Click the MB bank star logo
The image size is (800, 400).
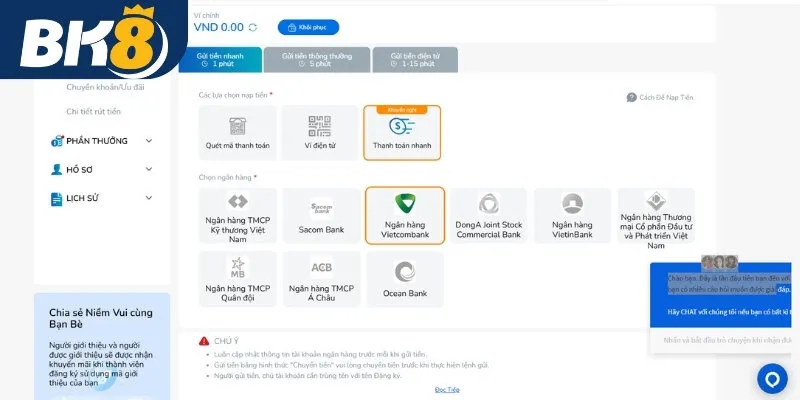[238, 267]
